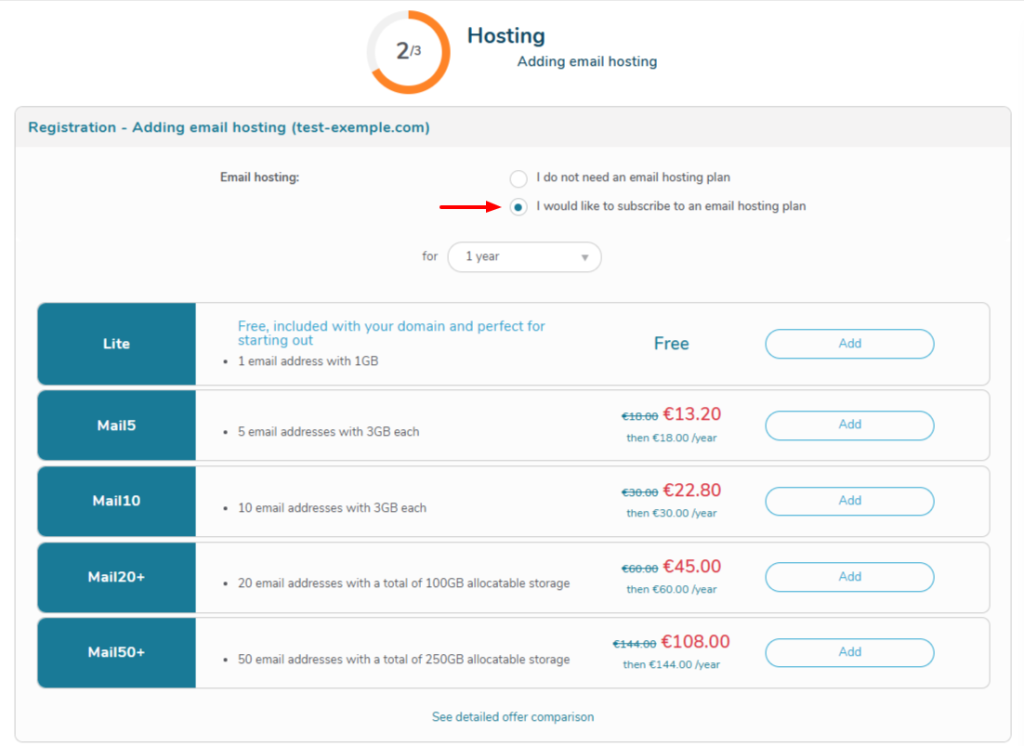Viewport: 1024px width, 746px height.
Task: Click the 2/3 progress circle indicator
Action: [x=409, y=52]
